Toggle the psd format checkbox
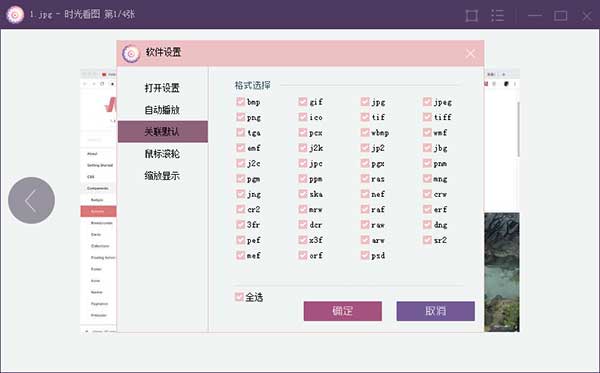Image resolution: width=600 pixels, height=373 pixels. point(365,255)
